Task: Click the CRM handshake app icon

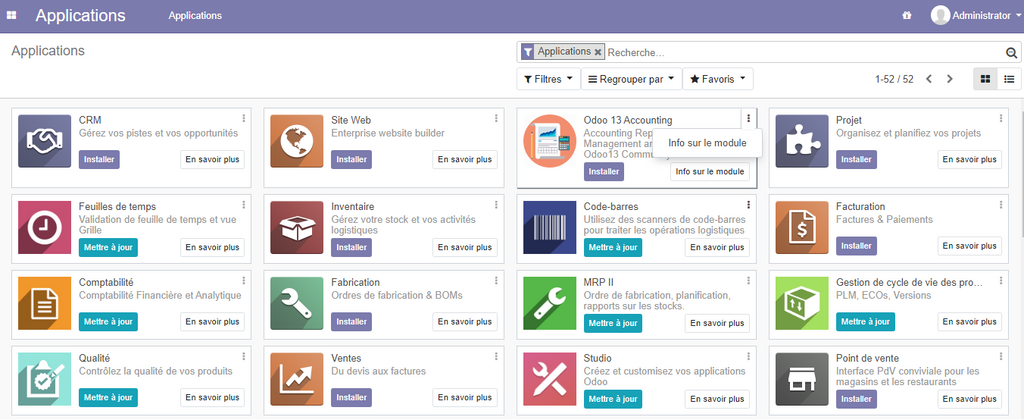Action: click(x=44, y=142)
